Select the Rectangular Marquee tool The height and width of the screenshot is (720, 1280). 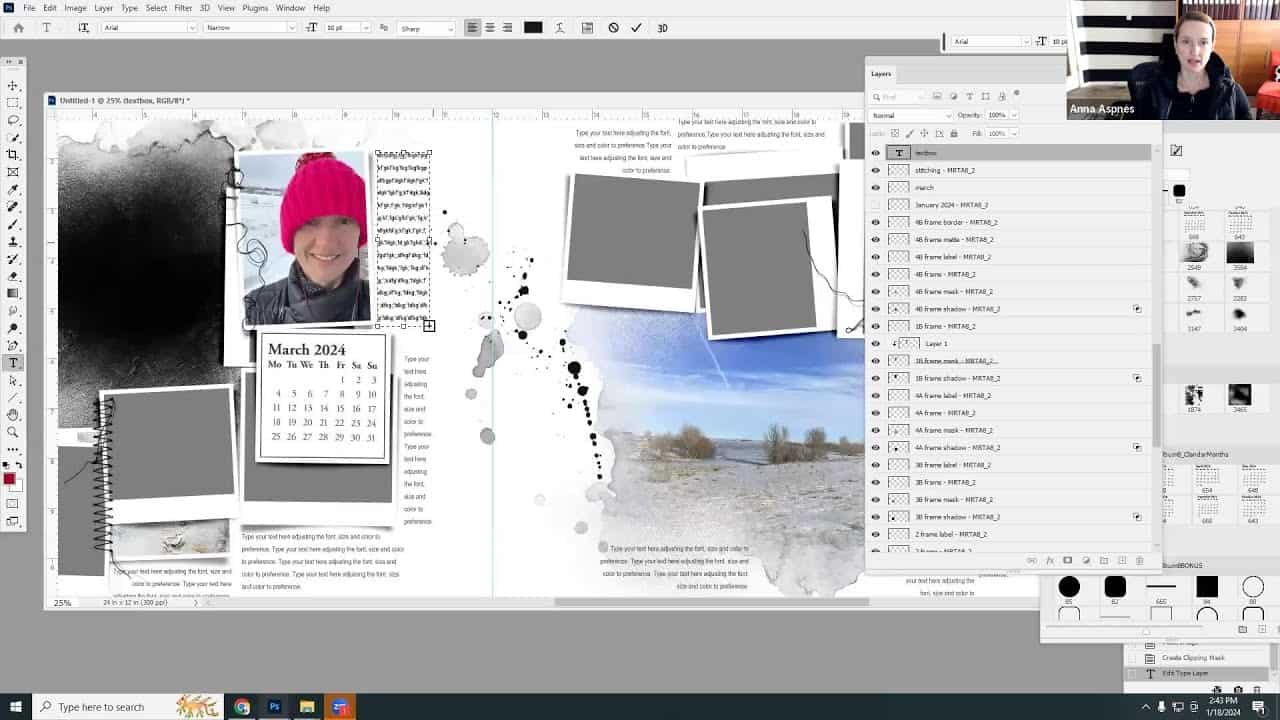click(x=13, y=103)
